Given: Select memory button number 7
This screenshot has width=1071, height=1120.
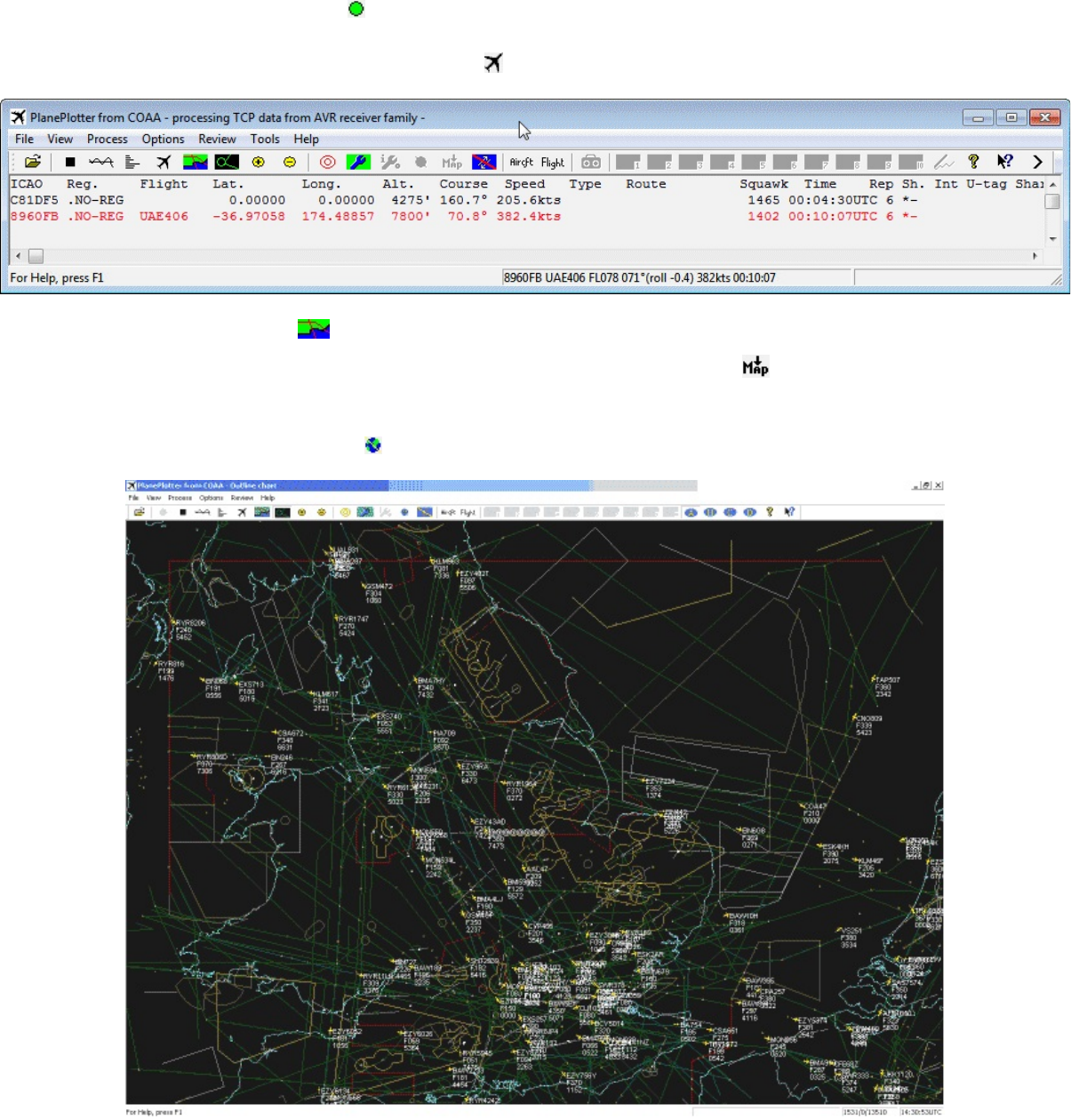Looking at the screenshot, I should click(817, 162).
